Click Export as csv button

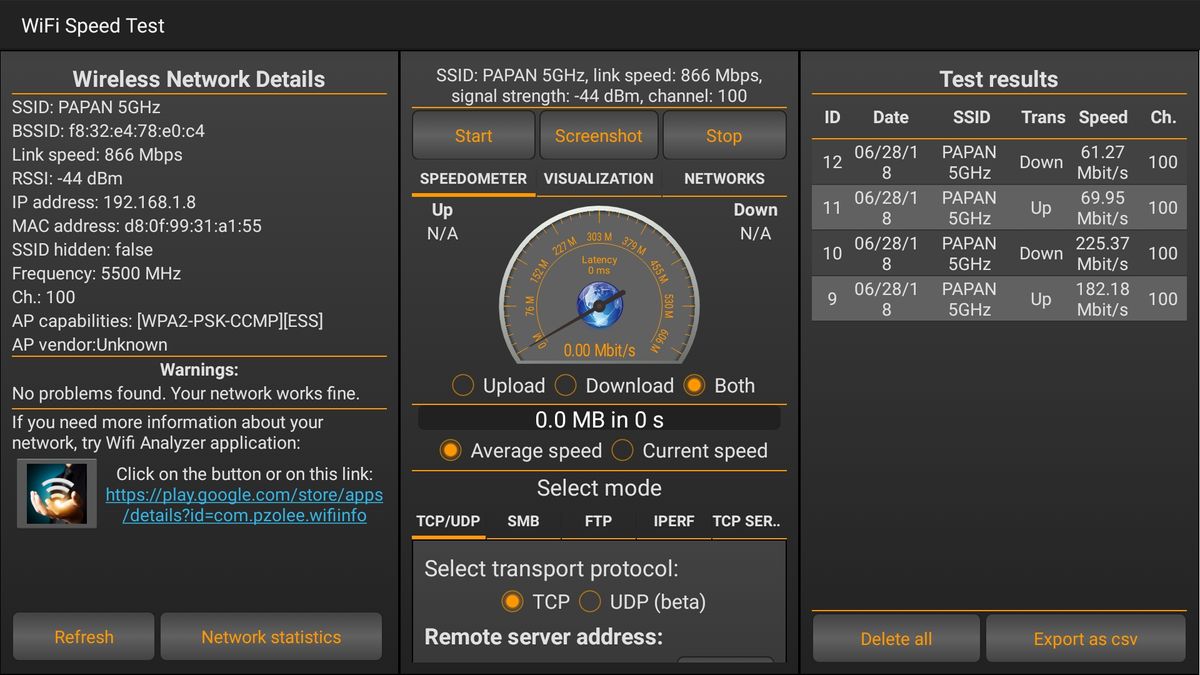coord(1085,639)
